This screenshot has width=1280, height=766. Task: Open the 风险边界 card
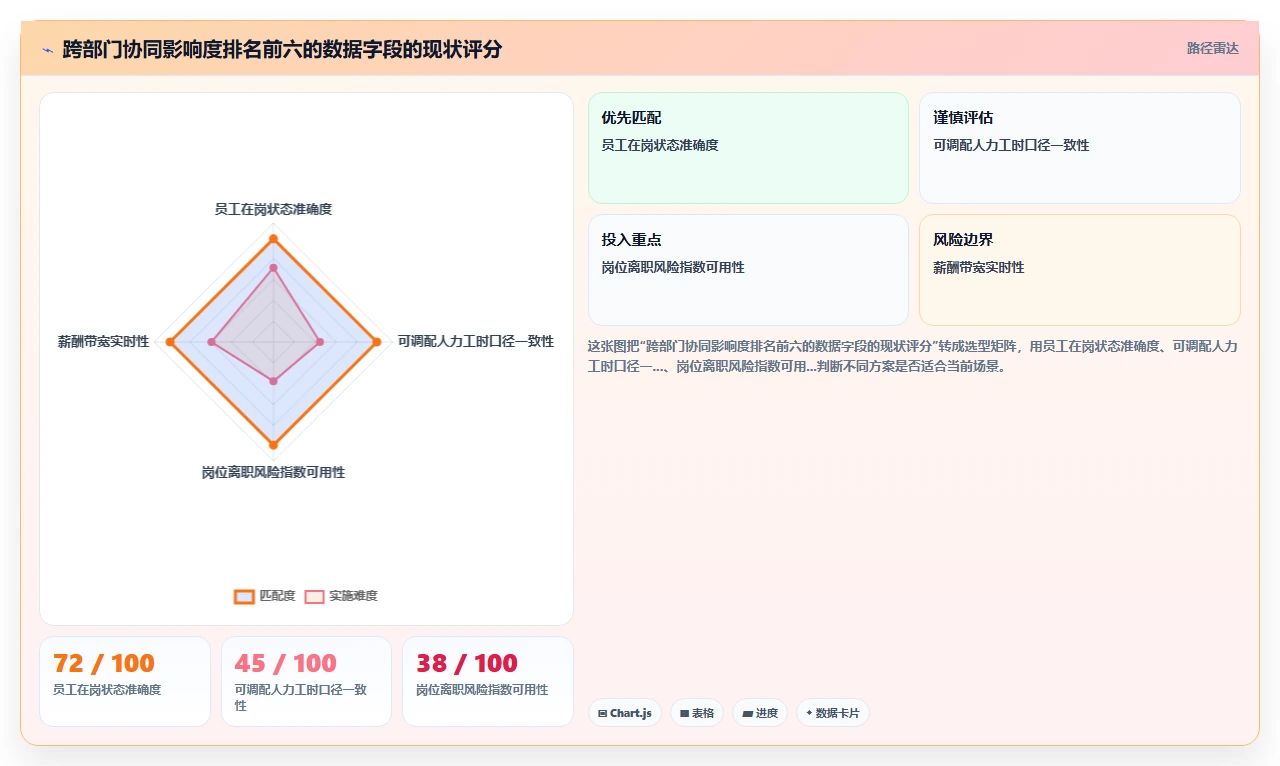tap(1080, 270)
